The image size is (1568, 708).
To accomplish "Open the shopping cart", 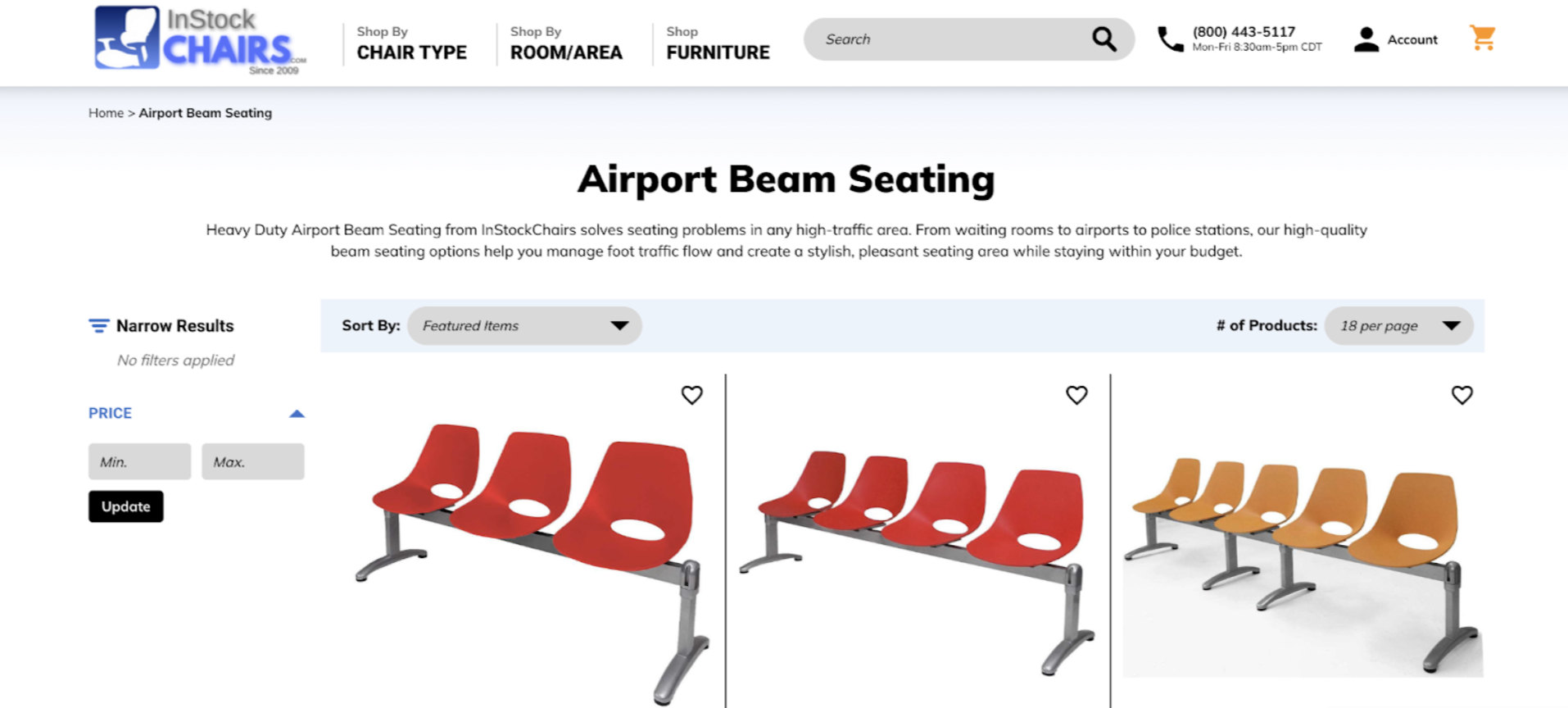I will tap(1482, 39).
